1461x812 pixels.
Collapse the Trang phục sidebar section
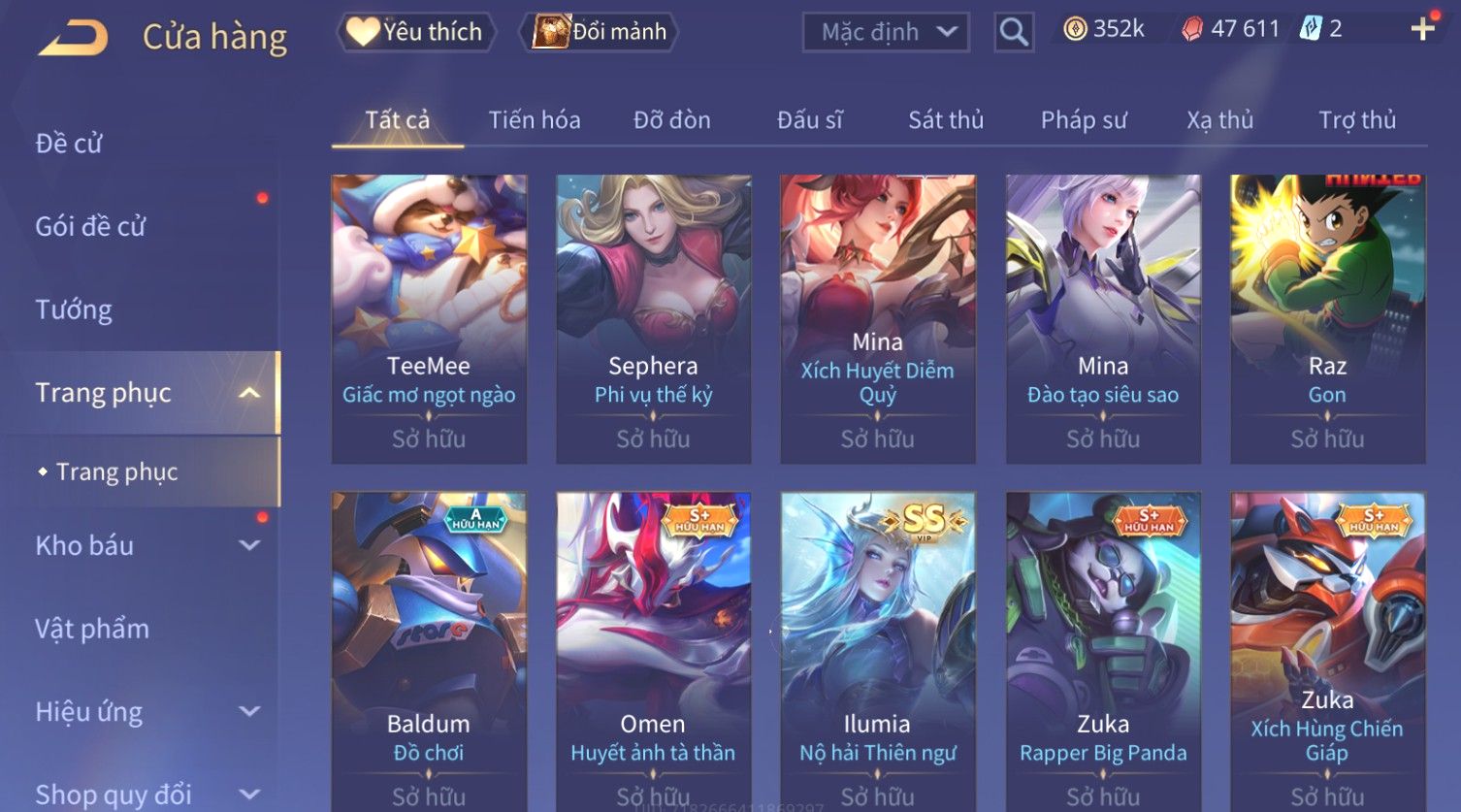coord(249,393)
